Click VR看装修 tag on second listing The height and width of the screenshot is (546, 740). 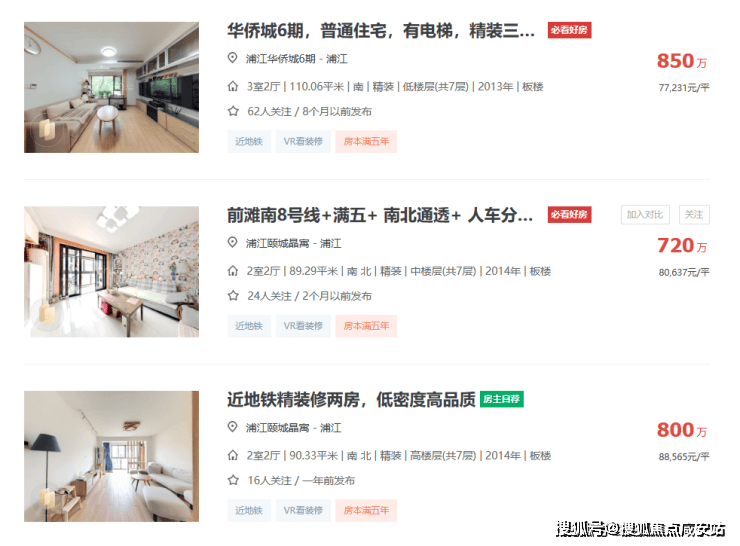point(303,326)
